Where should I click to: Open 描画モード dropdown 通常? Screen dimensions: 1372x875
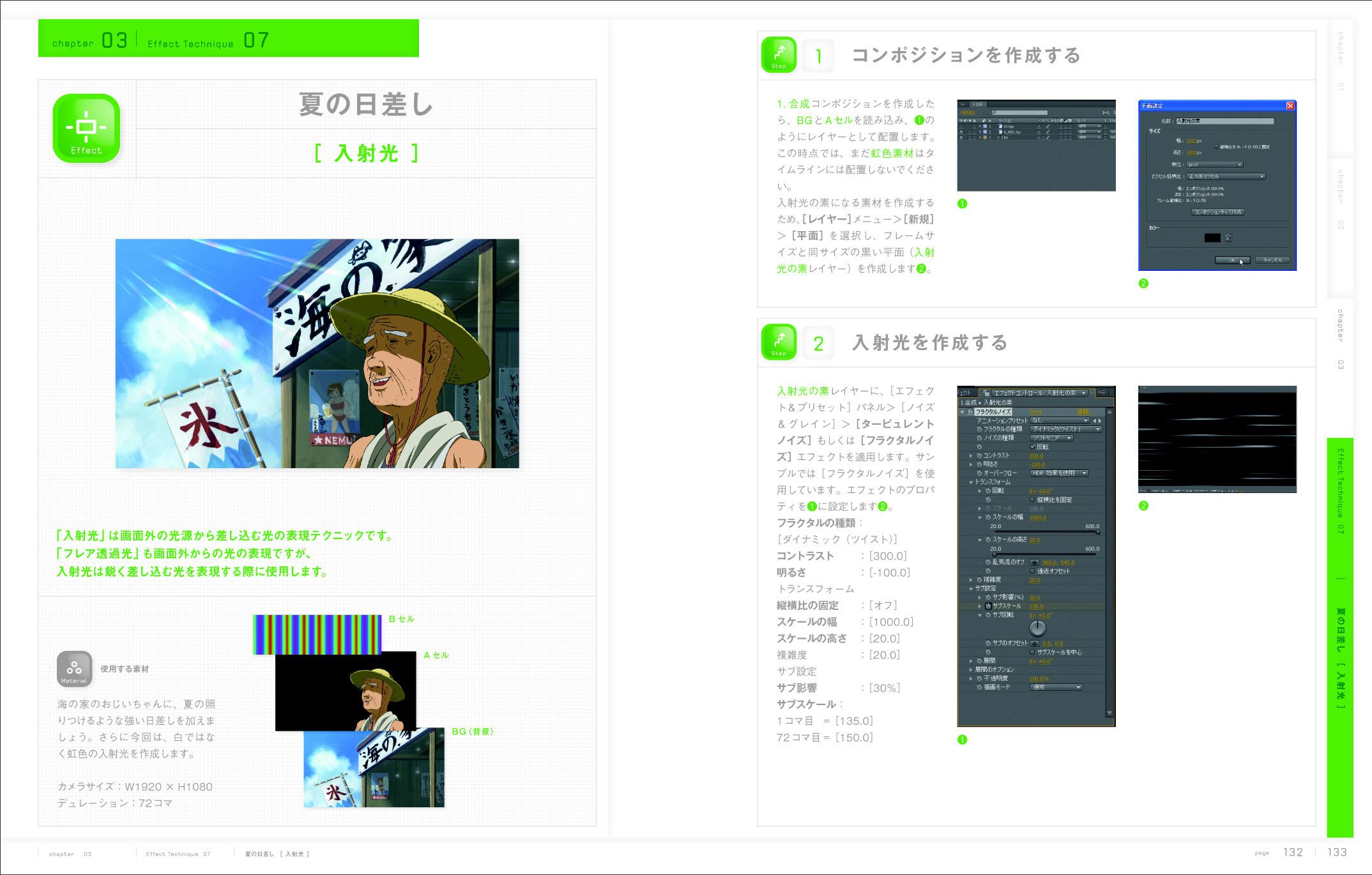pos(1056,687)
